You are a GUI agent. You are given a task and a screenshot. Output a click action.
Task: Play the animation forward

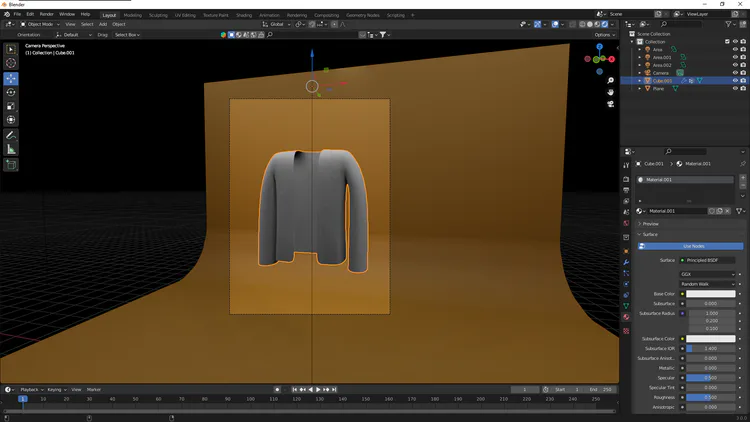(x=318, y=389)
